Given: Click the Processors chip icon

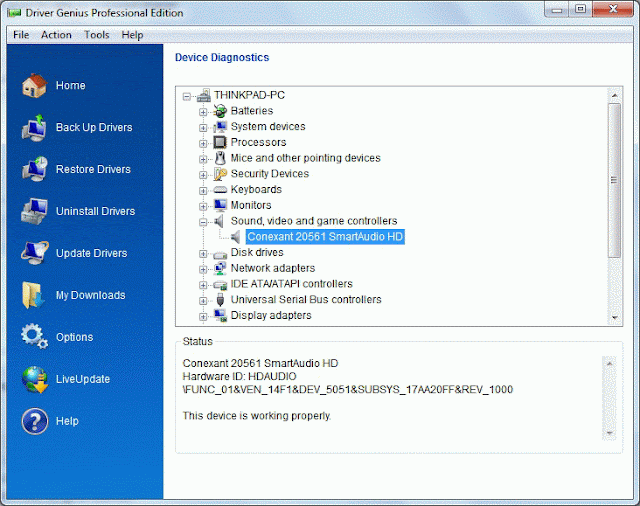Looking at the screenshot, I should (x=220, y=142).
